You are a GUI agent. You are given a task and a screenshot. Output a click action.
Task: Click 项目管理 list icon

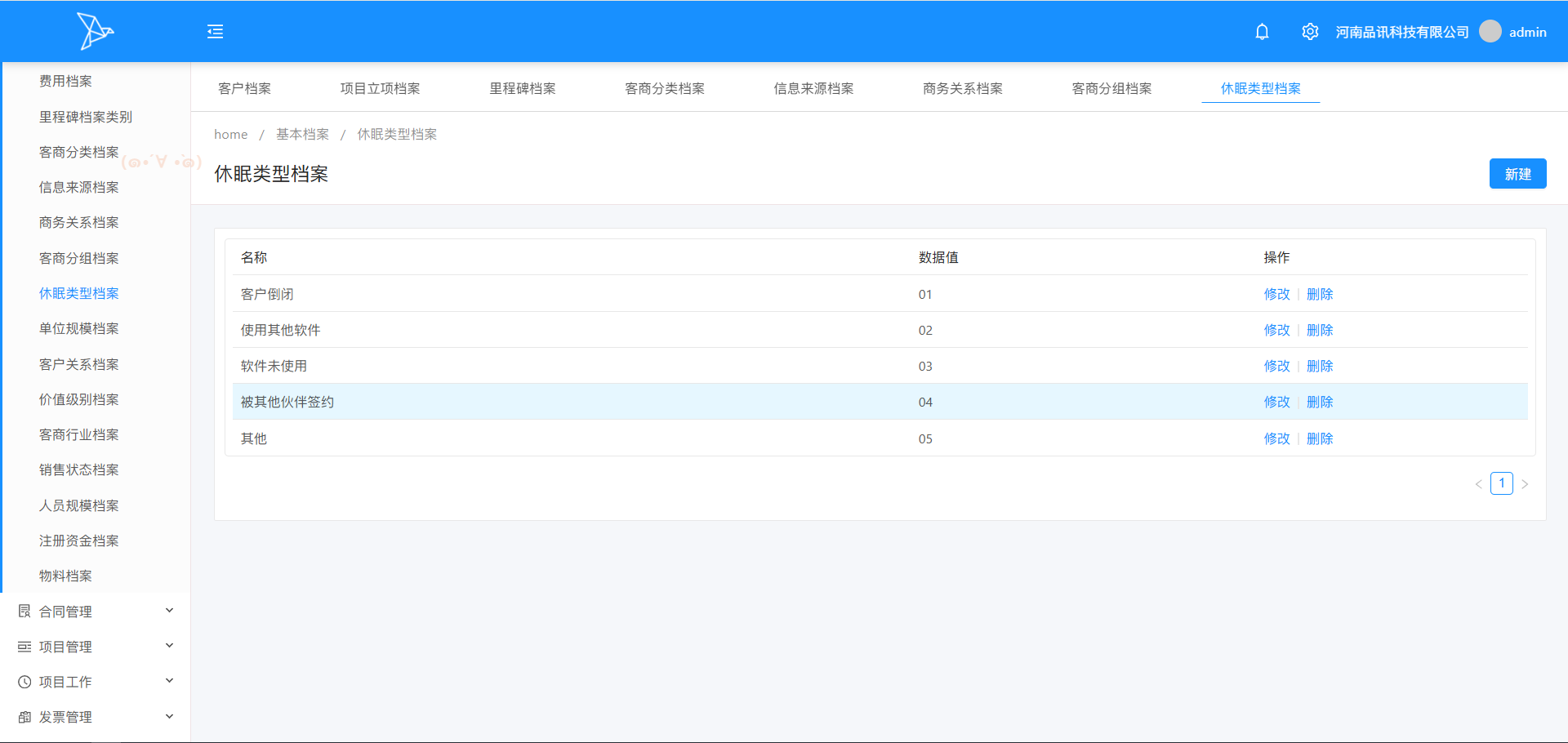coord(24,646)
